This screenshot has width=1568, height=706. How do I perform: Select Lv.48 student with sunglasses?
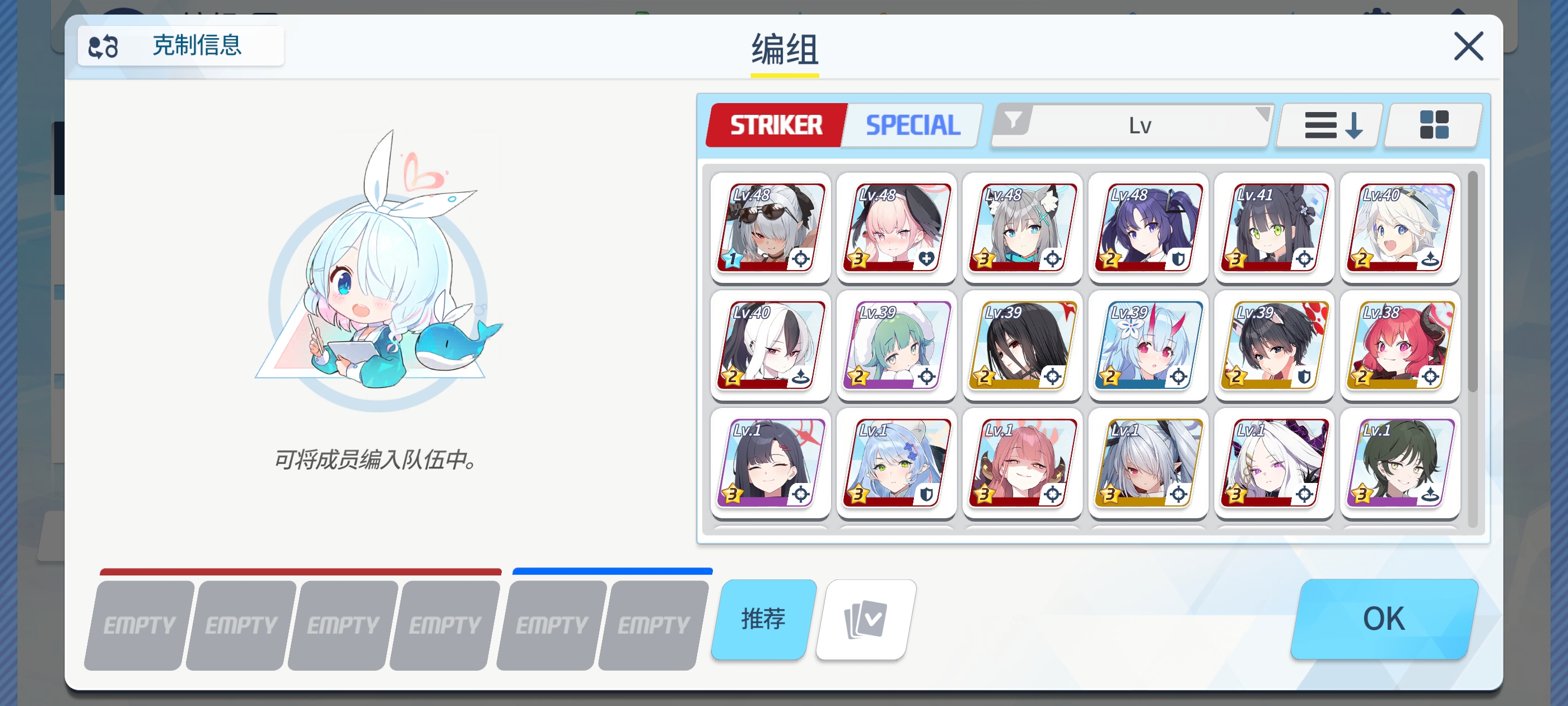(x=771, y=227)
